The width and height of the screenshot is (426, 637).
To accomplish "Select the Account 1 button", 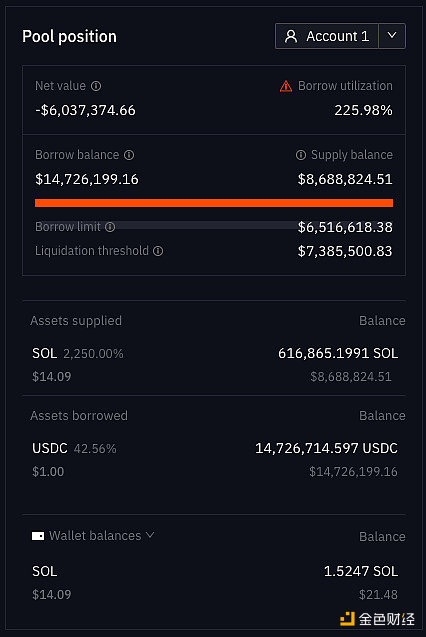I will point(327,36).
